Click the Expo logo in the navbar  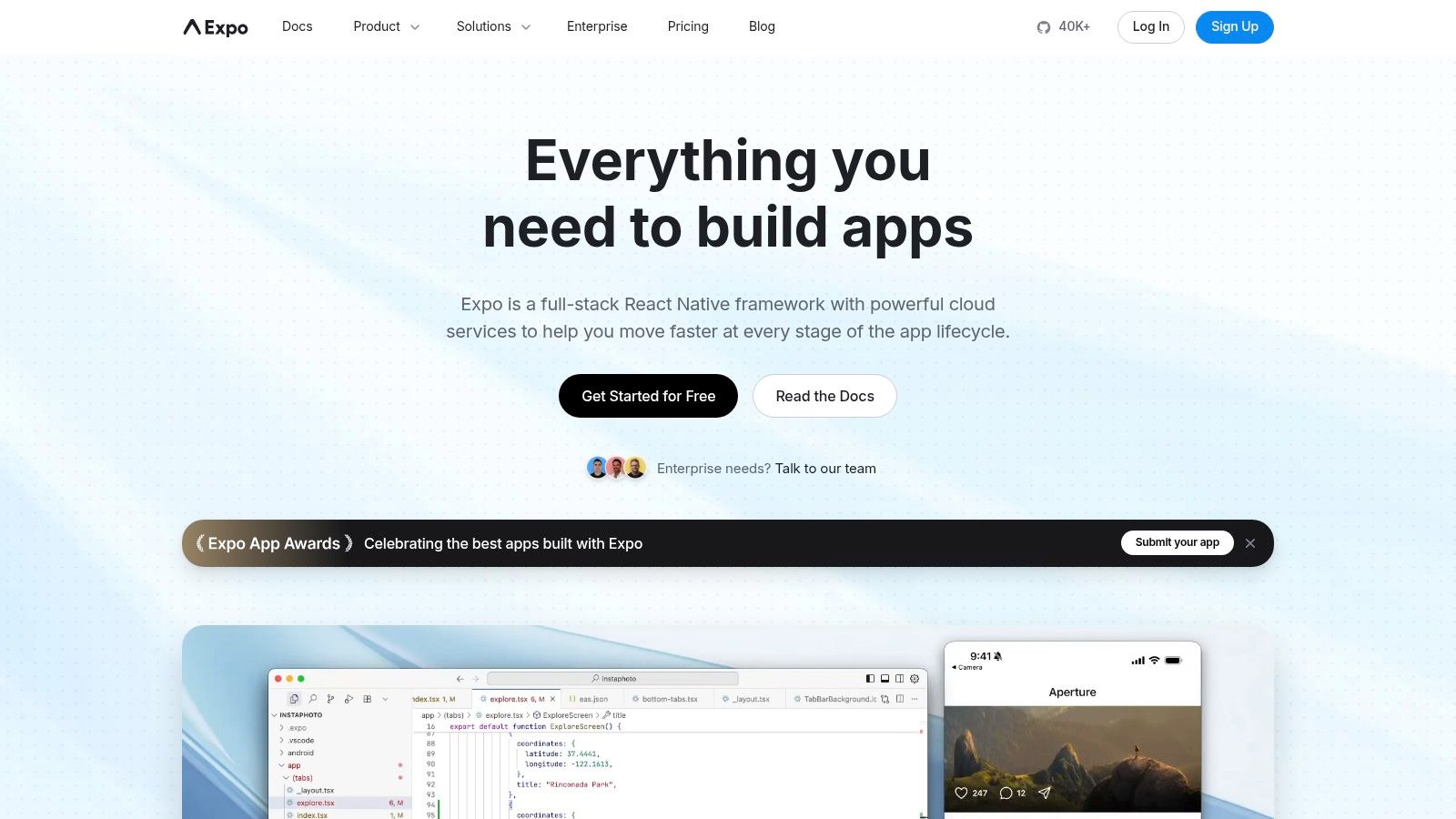tap(215, 26)
